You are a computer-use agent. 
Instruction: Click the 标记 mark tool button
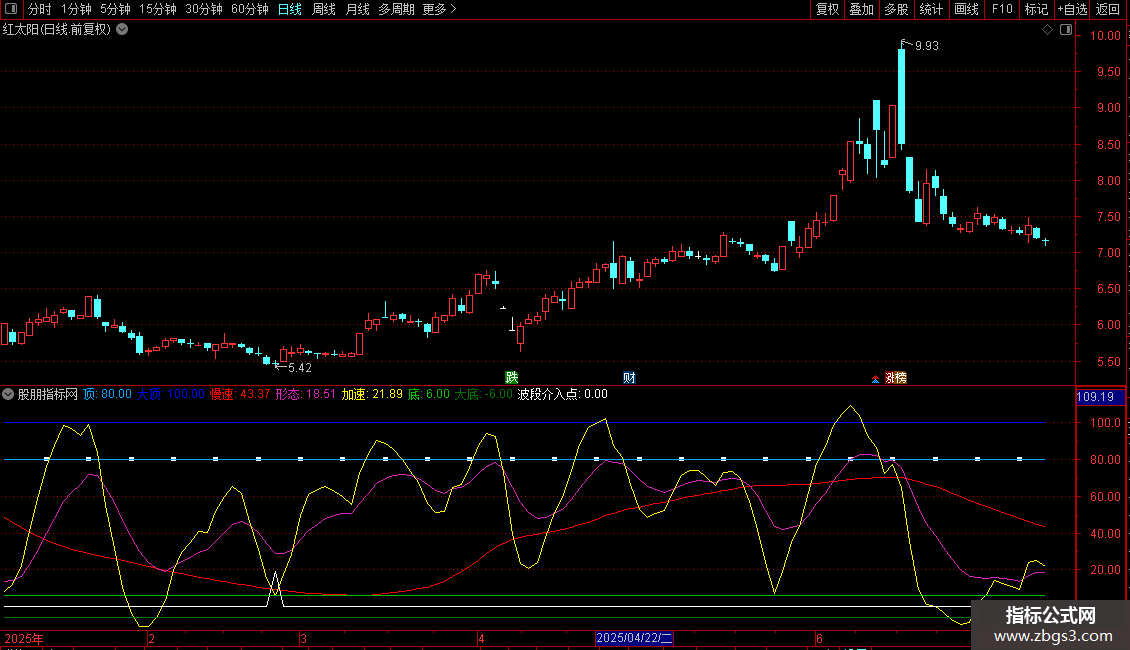coord(1036,10)
